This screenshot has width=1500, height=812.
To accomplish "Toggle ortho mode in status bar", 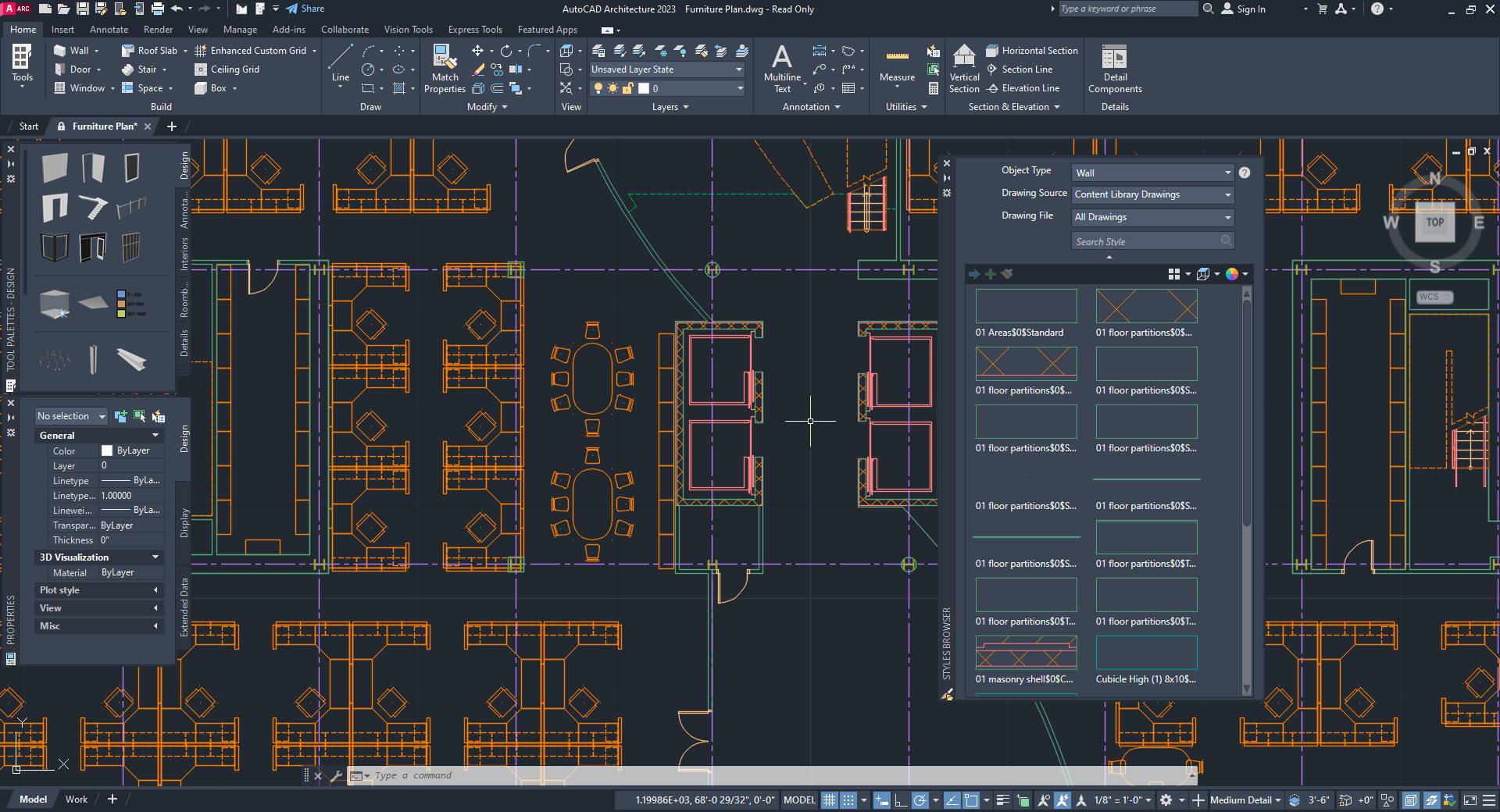I will pos(900,800).
